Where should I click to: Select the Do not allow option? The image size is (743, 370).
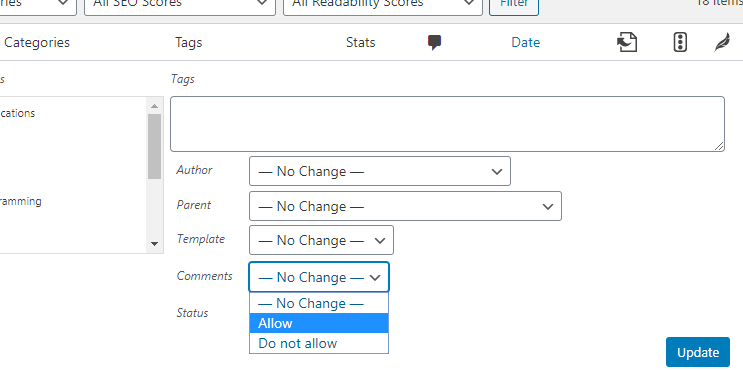click(x=319, y=343)
